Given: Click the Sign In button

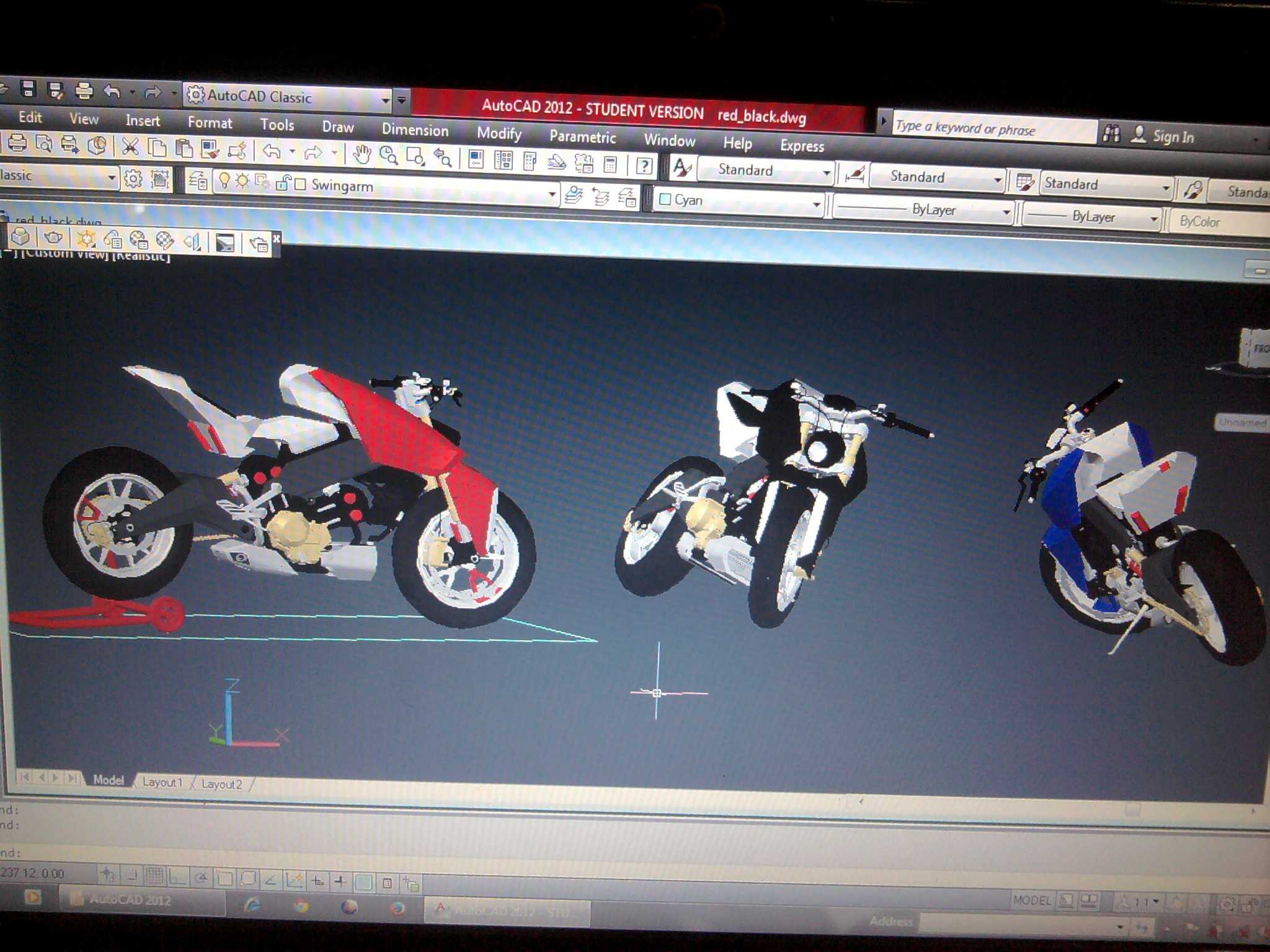Looking at the screenshot, I should point(1163,136).
